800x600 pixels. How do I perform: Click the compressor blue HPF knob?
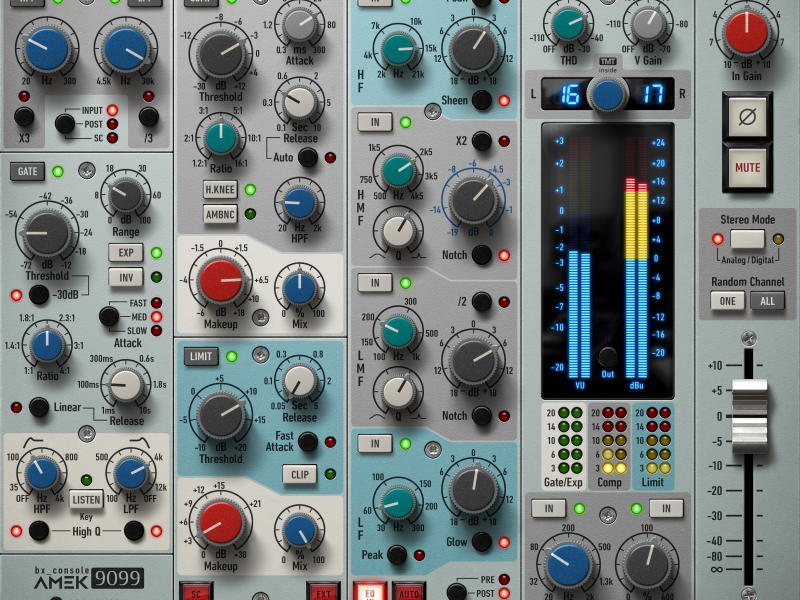pos(299,203)
